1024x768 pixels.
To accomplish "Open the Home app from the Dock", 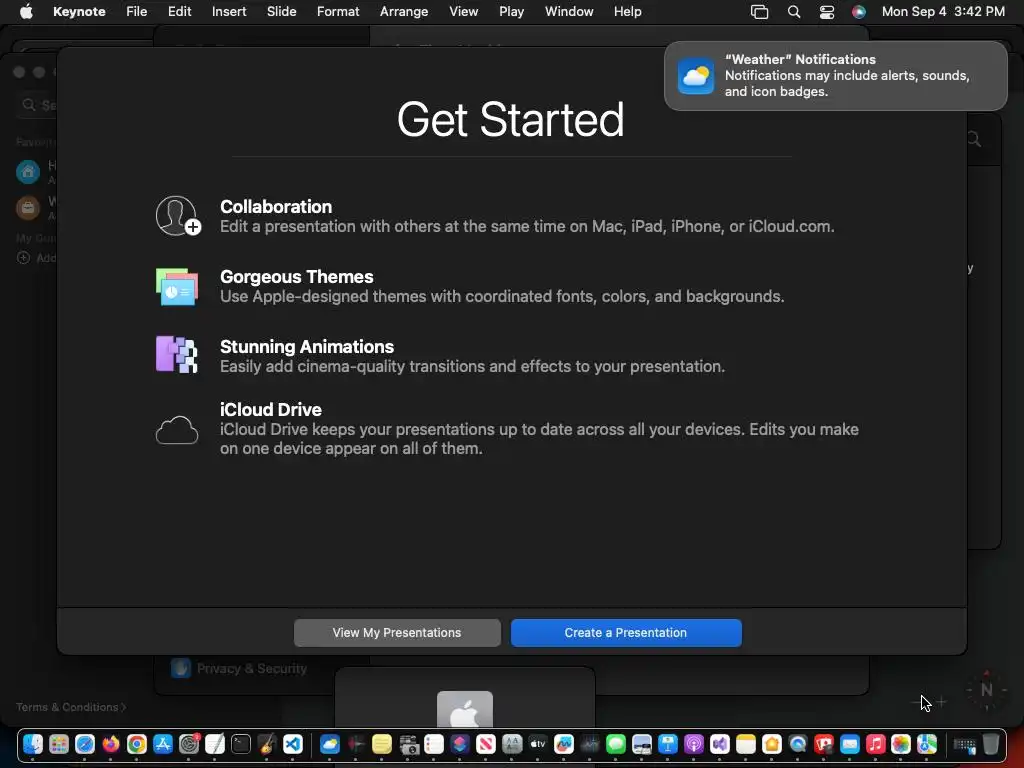I will (x=772, y=744).
